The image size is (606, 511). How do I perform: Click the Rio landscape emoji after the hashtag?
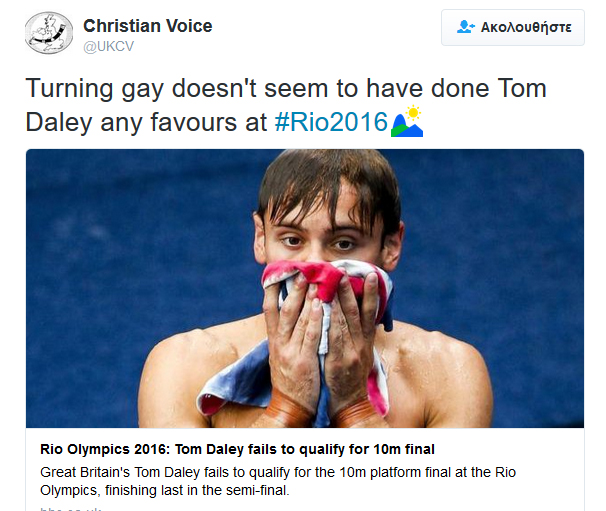(x=407, y=122)
